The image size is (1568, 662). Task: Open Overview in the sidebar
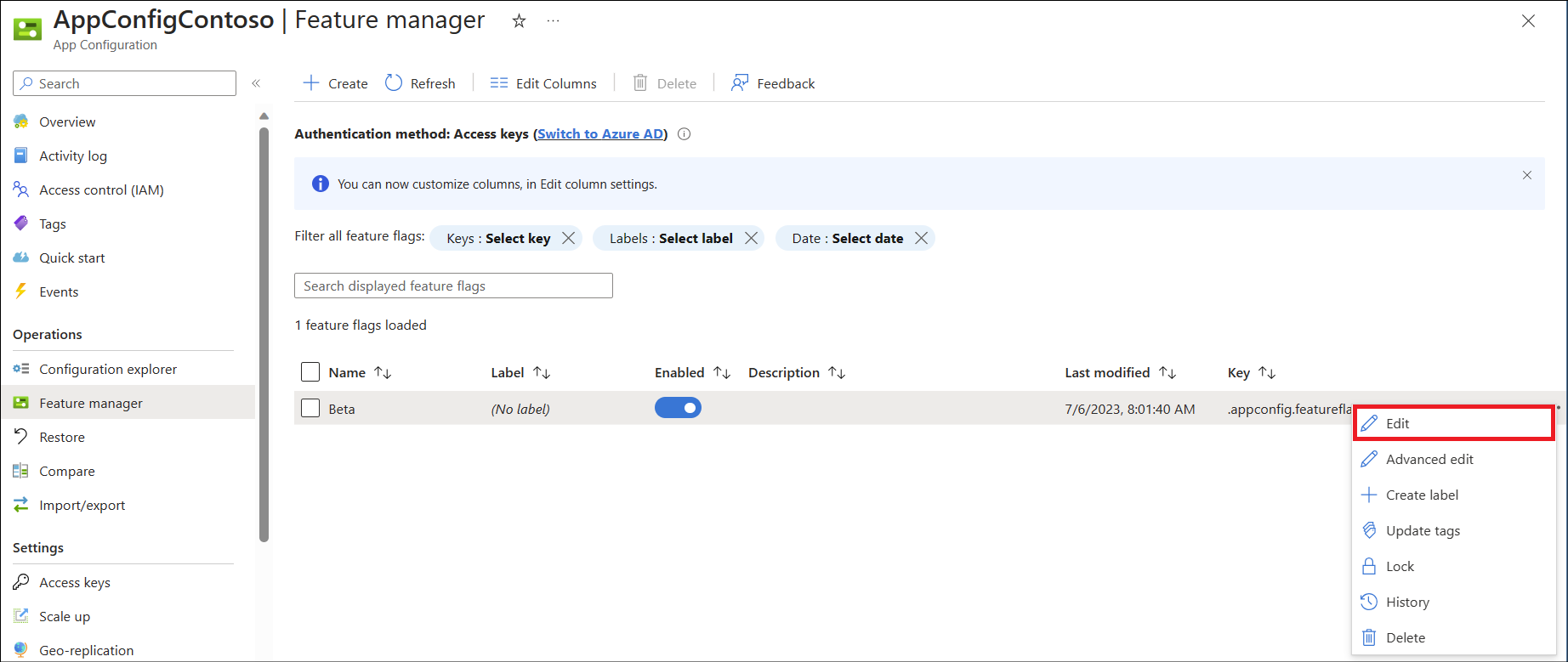(x=67, y=122)
